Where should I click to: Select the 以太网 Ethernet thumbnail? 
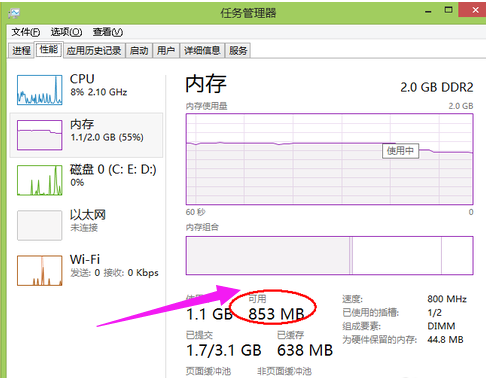coord(40,225)
